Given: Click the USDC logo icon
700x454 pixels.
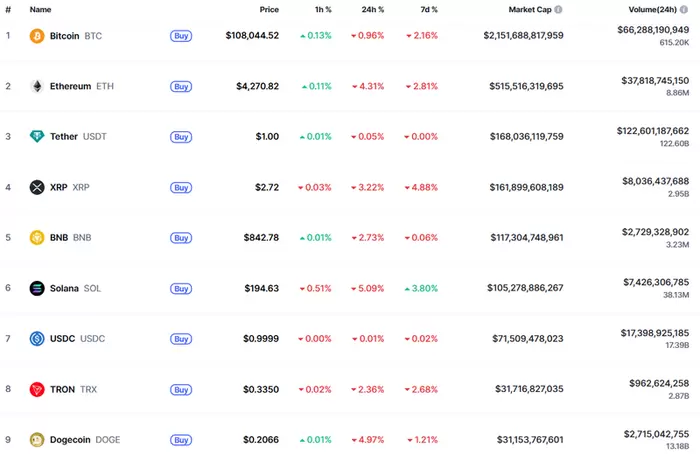Looking at the screenshot, I should [x=37, y=339].
